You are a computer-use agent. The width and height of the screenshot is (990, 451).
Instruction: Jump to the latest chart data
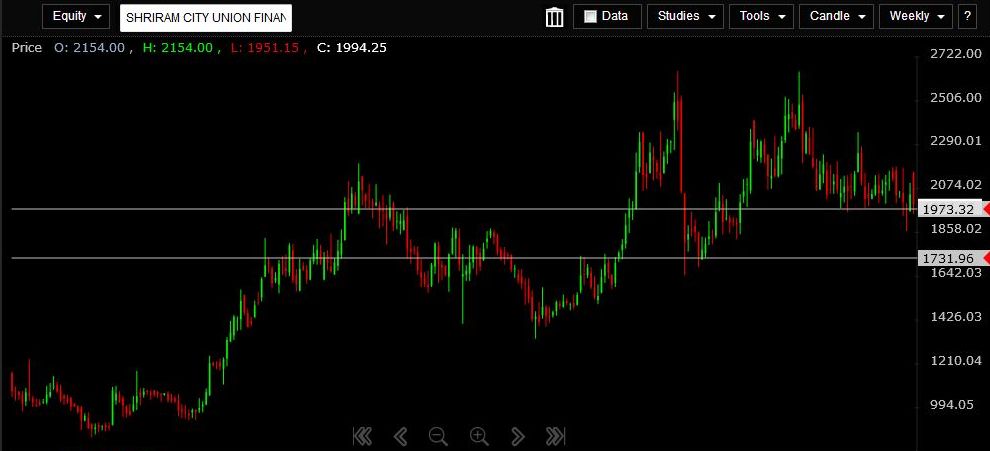click(556, 436)
